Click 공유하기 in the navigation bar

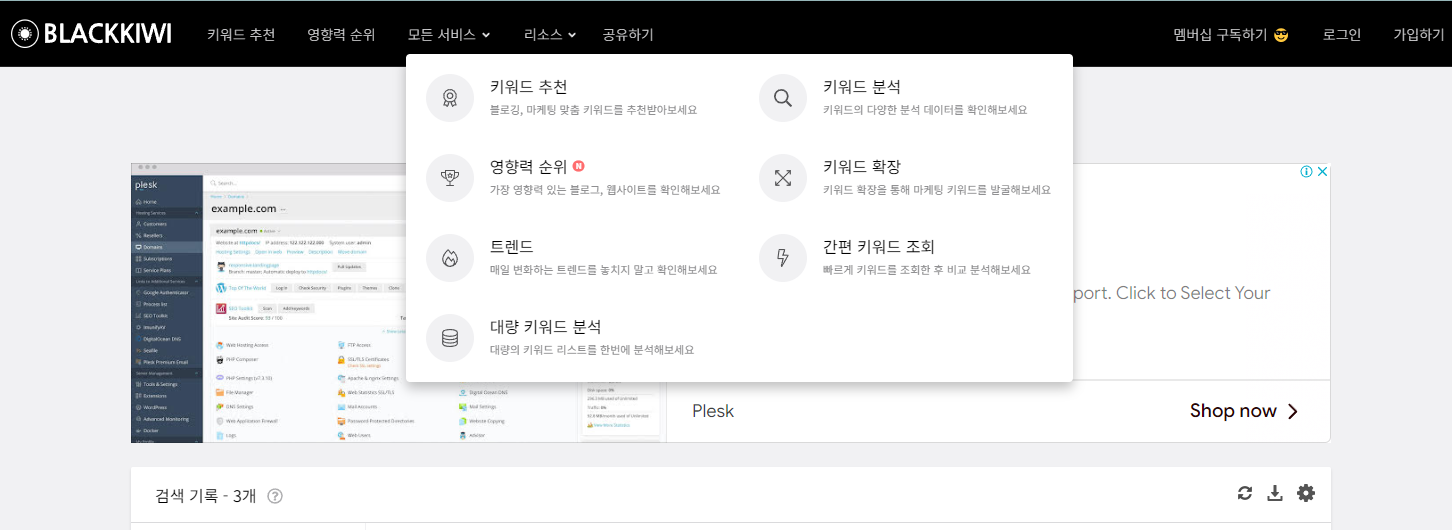pyautogui.click(x=628, y=34)
